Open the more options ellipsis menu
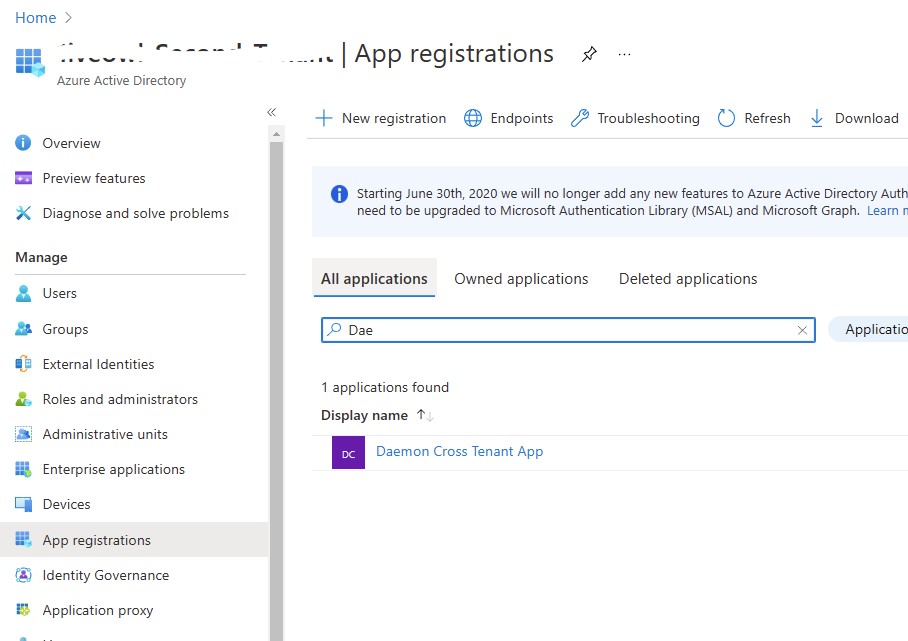This screenshot has width=908, height=641. [x=624, y=54]
